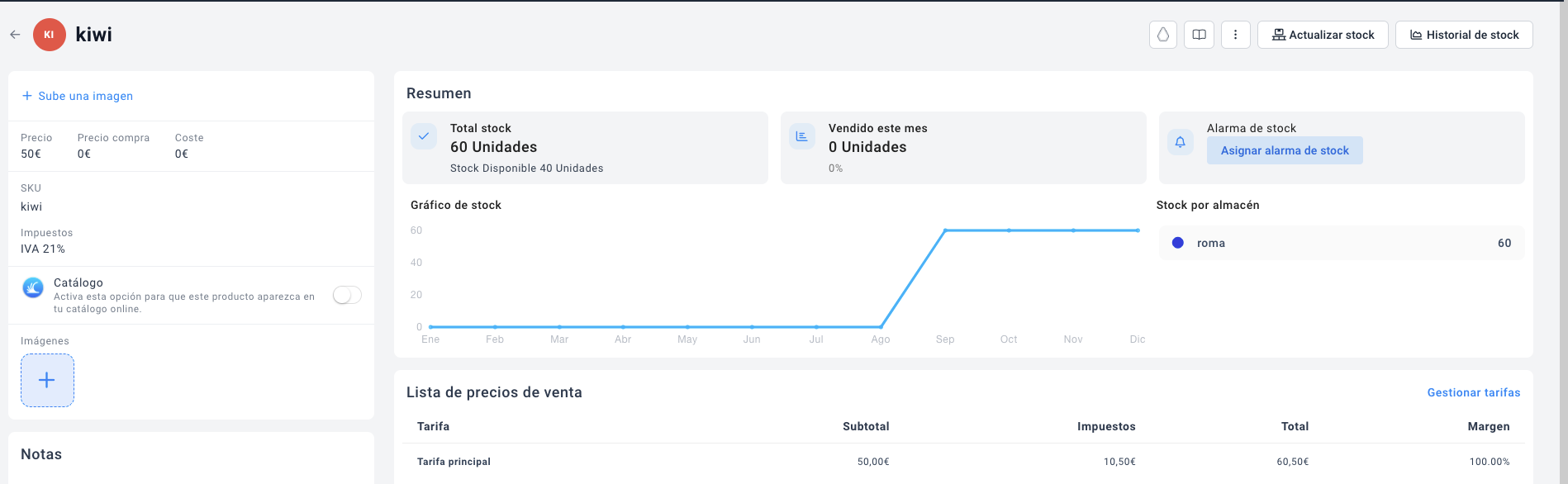Viewport: 1568px width, 484px height.
Task: Click the Catálogo blue logo icon
Action: click(x=33, y=287)
